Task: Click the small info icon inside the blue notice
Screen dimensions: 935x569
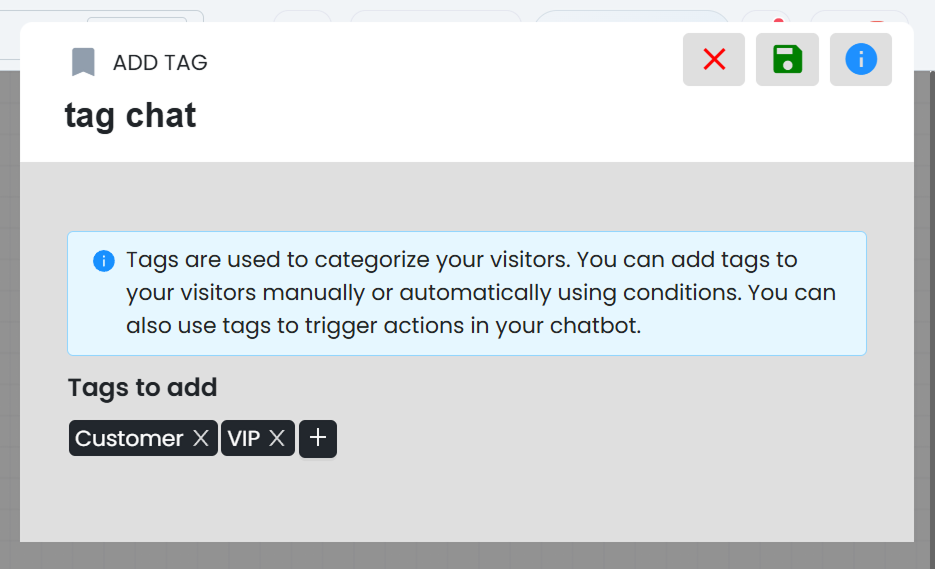Action: [104, 261]
